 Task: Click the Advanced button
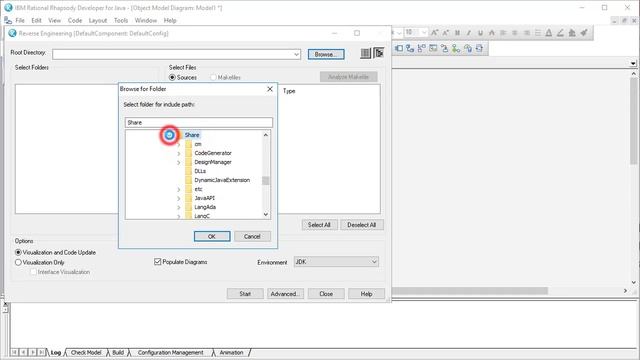pyautogui.click(x=285, y=294)
